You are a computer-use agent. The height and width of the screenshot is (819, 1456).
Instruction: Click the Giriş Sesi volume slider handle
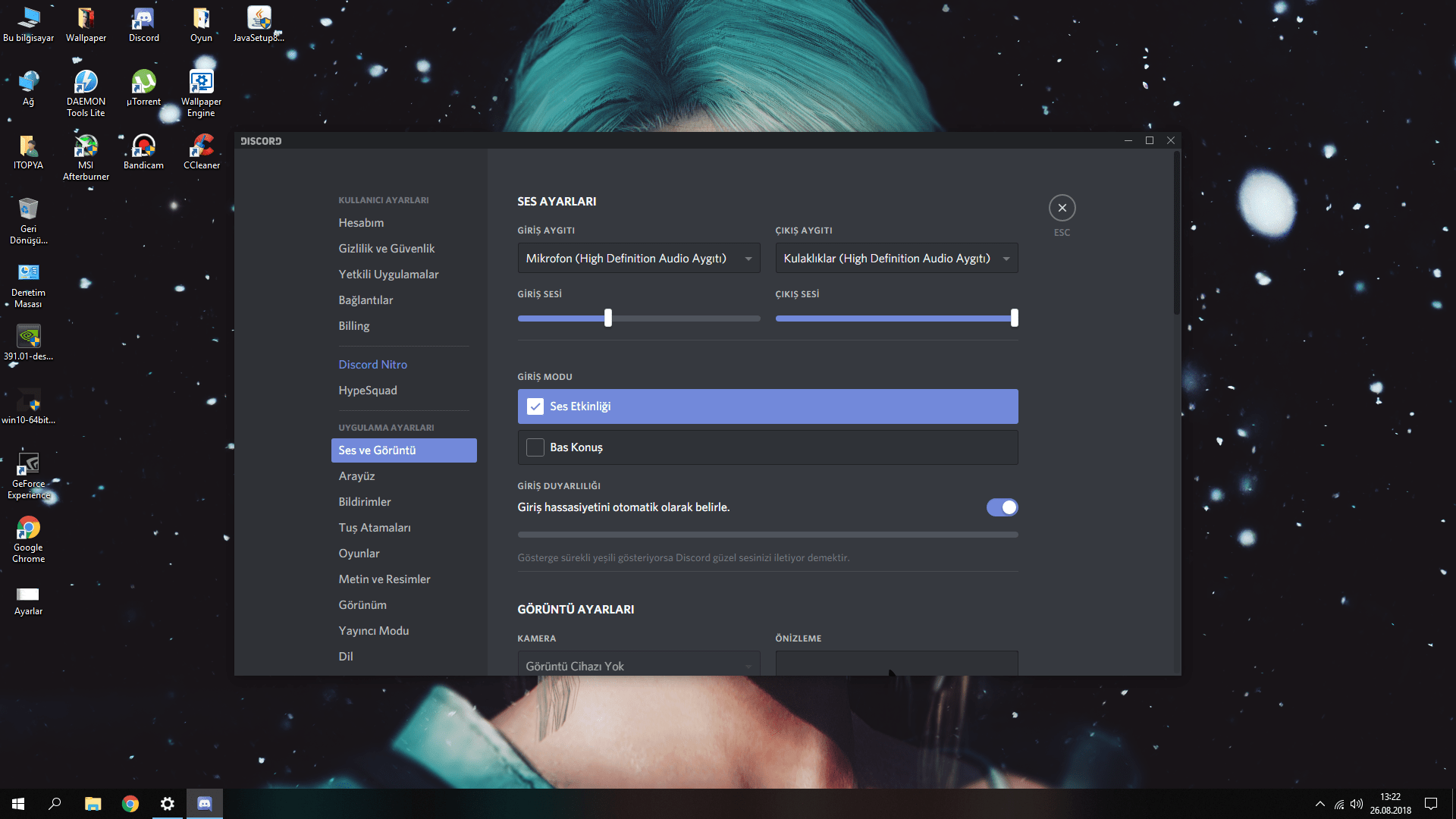pyautogui.click(x=608, y=318)
